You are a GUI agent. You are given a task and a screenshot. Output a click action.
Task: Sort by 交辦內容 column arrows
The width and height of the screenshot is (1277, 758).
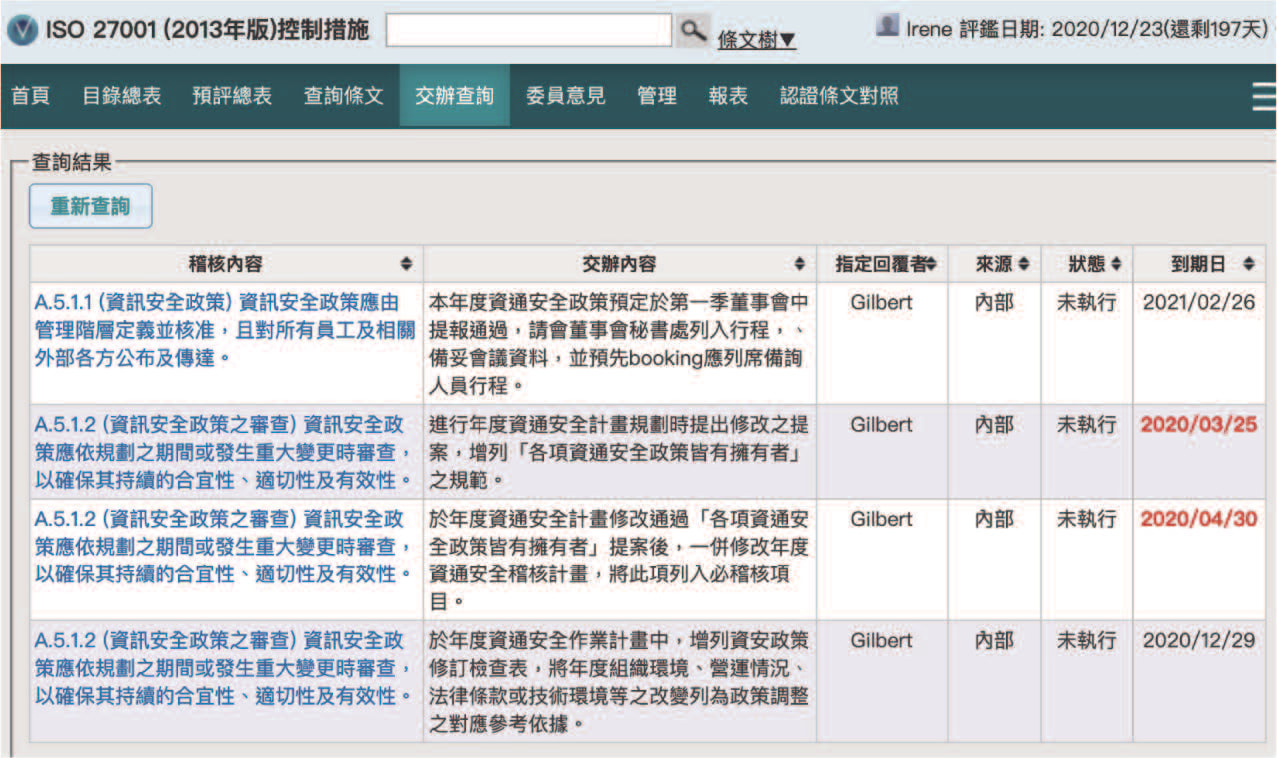[x=799, y=264]
